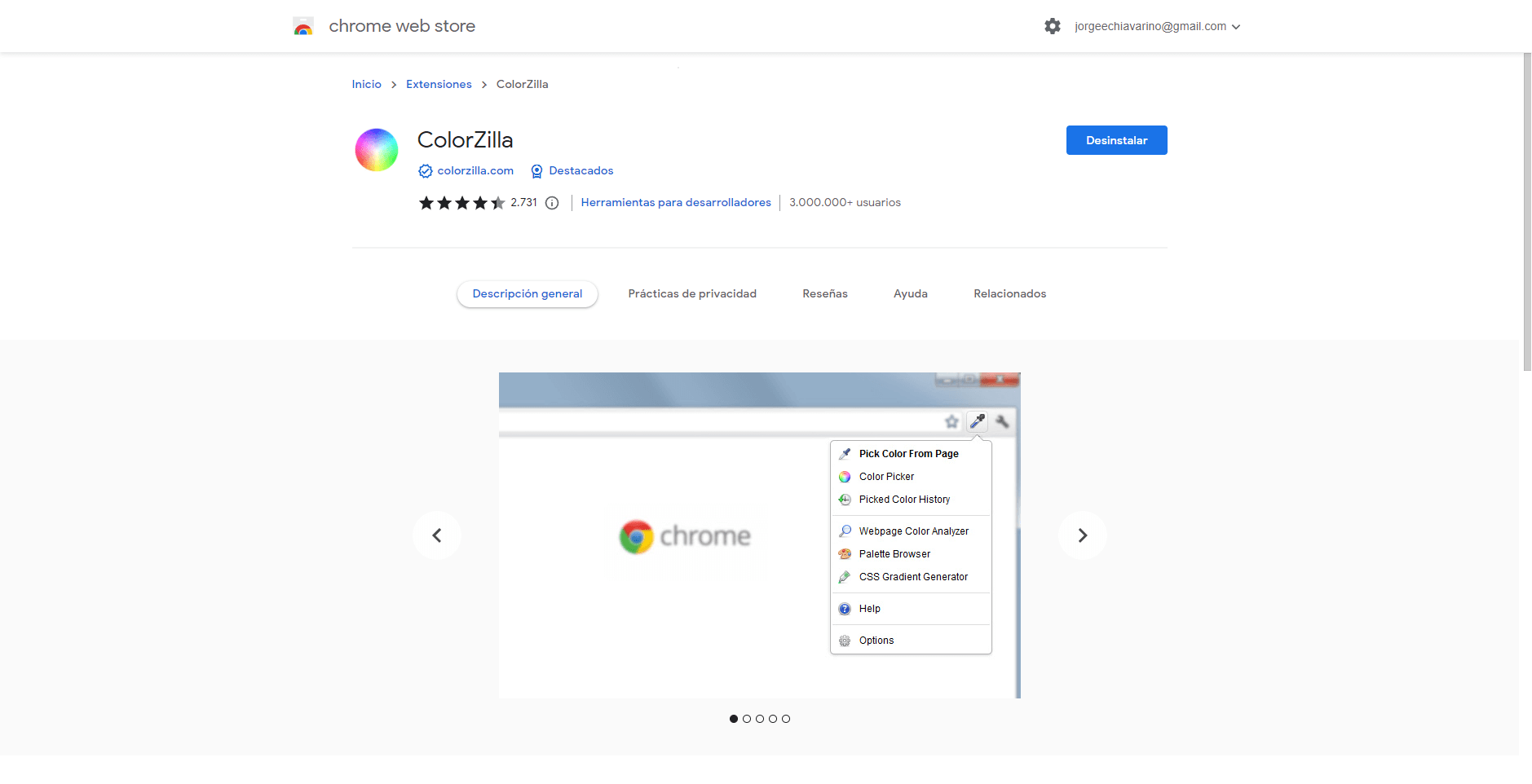
Task: Click the rating info circle icon
Action: click(552, 203)
